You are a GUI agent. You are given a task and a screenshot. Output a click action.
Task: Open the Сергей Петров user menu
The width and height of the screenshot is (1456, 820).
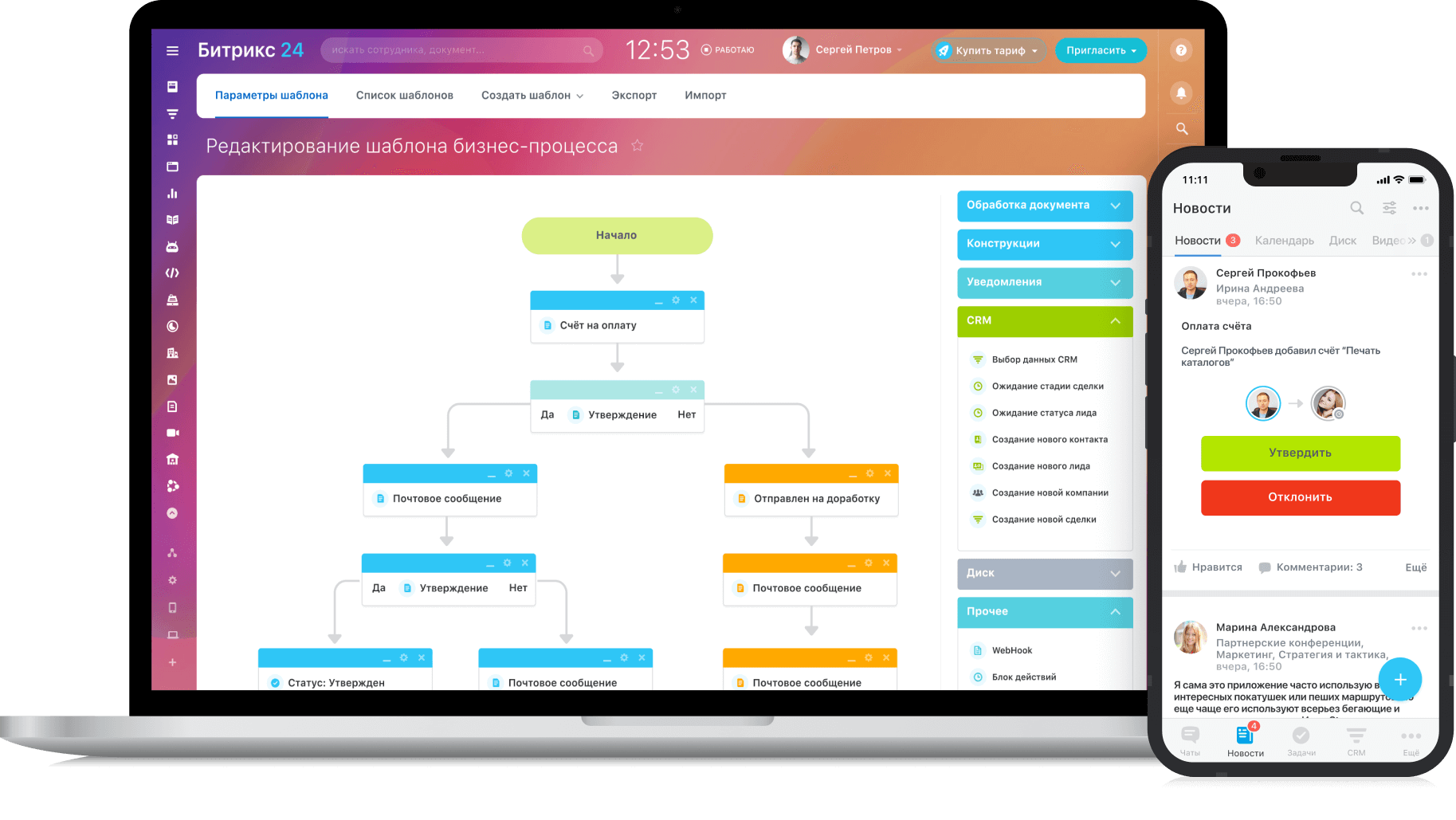[858, 49]
